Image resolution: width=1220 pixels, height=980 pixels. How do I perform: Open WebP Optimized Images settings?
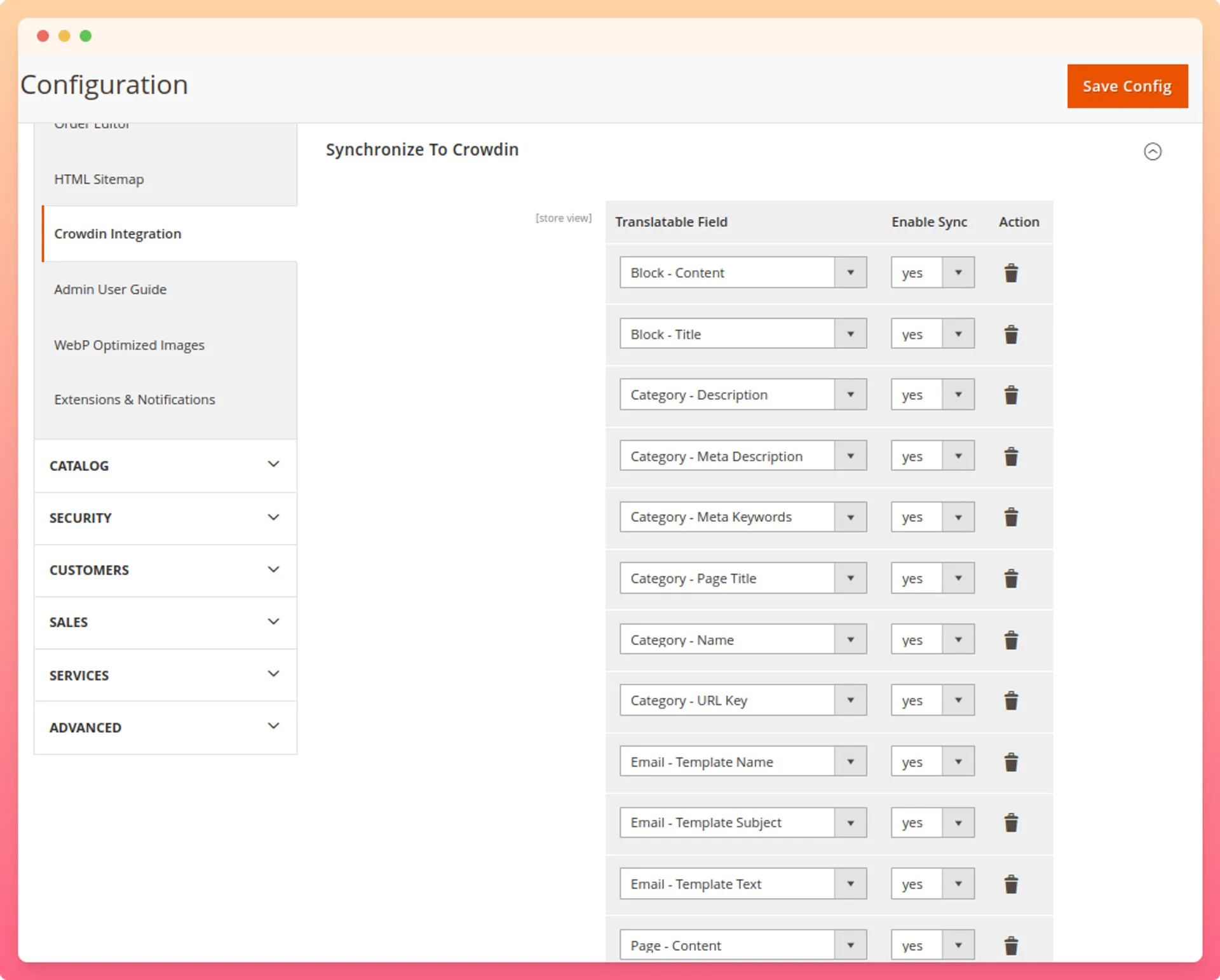pyautogui.click(x=129, y=345)
